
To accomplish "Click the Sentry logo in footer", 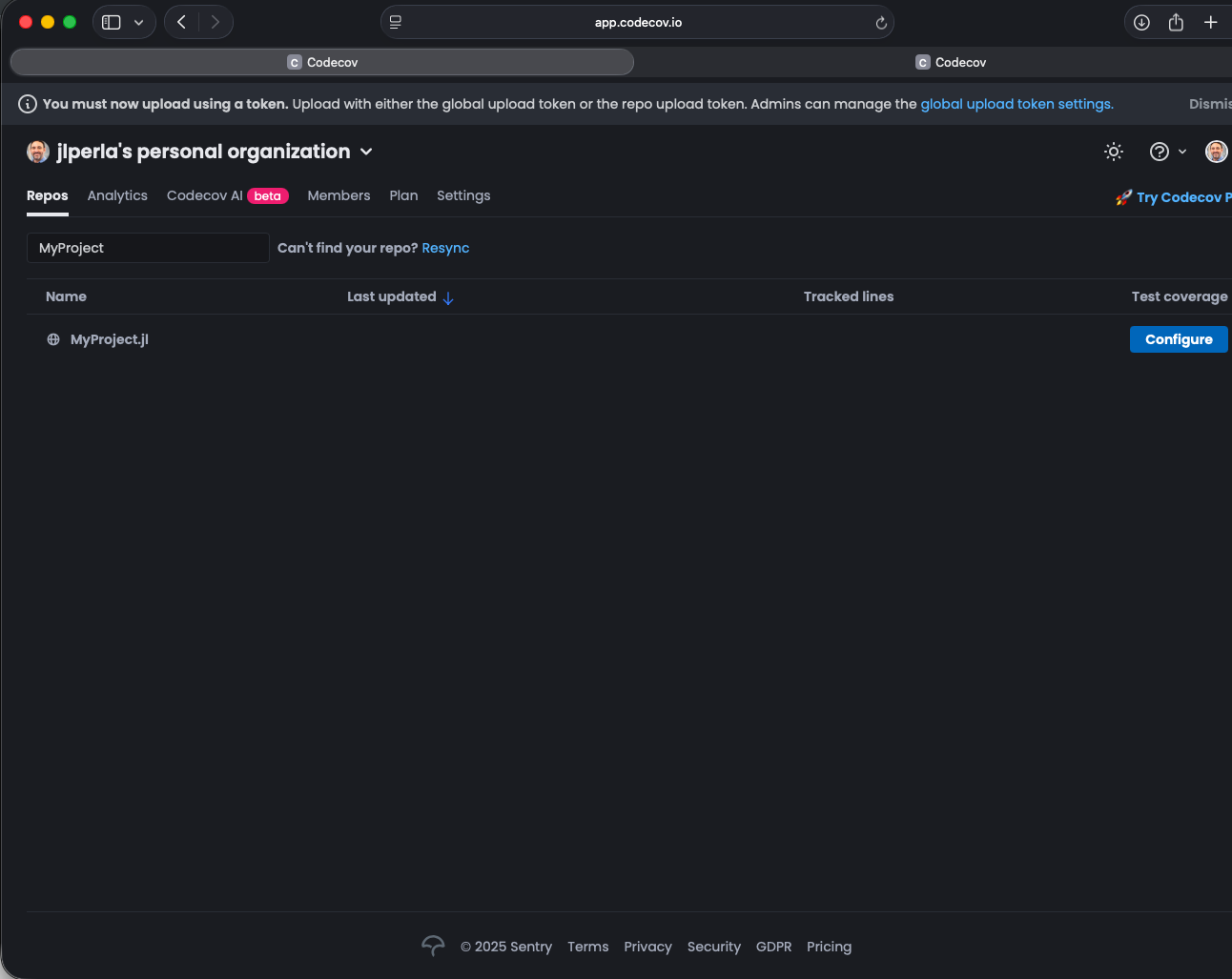I will tap(433, 946).
